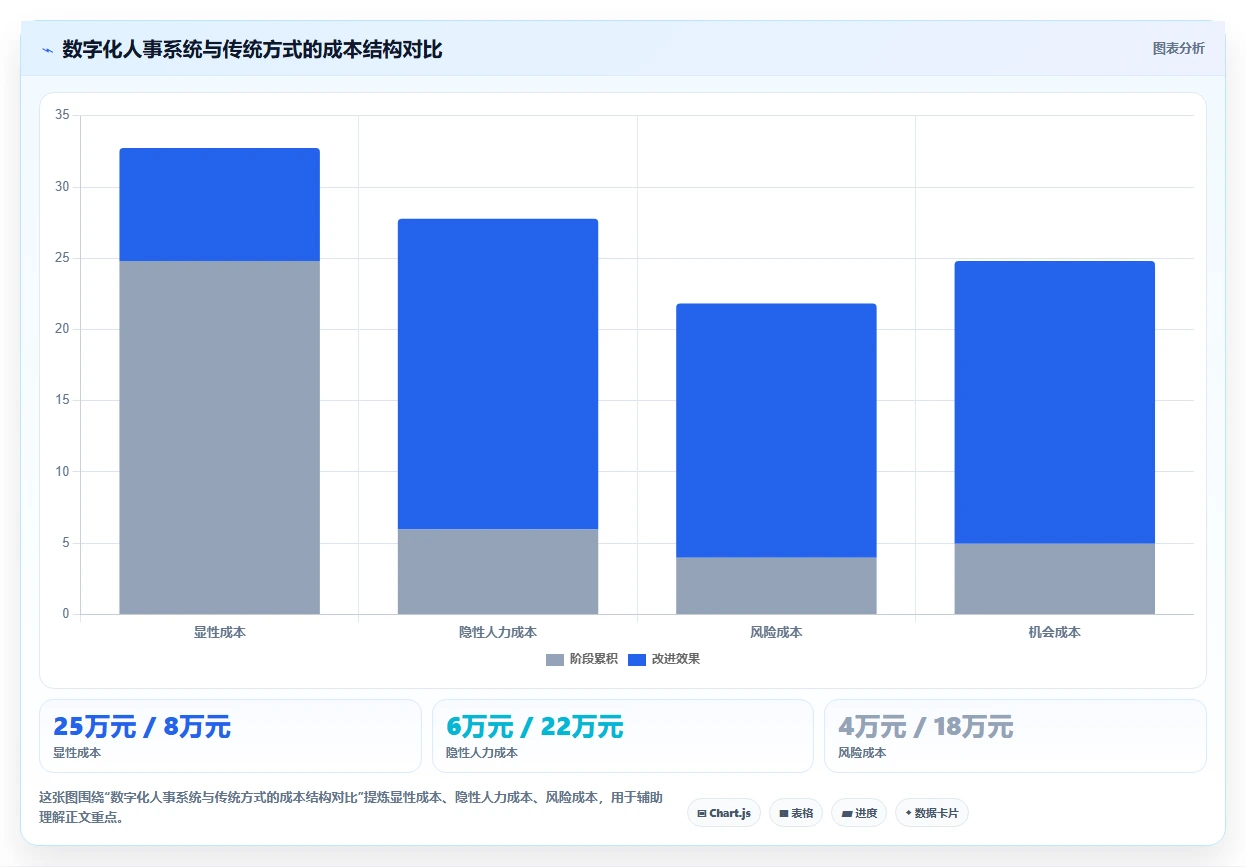Click the 机会成本 x-axis label
The image size is (1246, 867).
click(x=1055, y=633)
